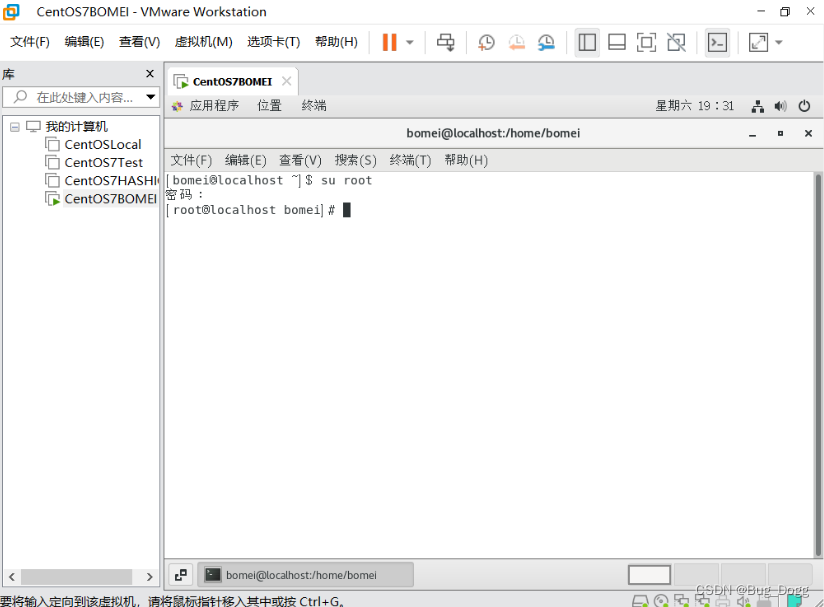This screenshot has height=607, width=824.
Task: Click the guest clock 星期六 19:31
Action: click(x=694, y=106)
